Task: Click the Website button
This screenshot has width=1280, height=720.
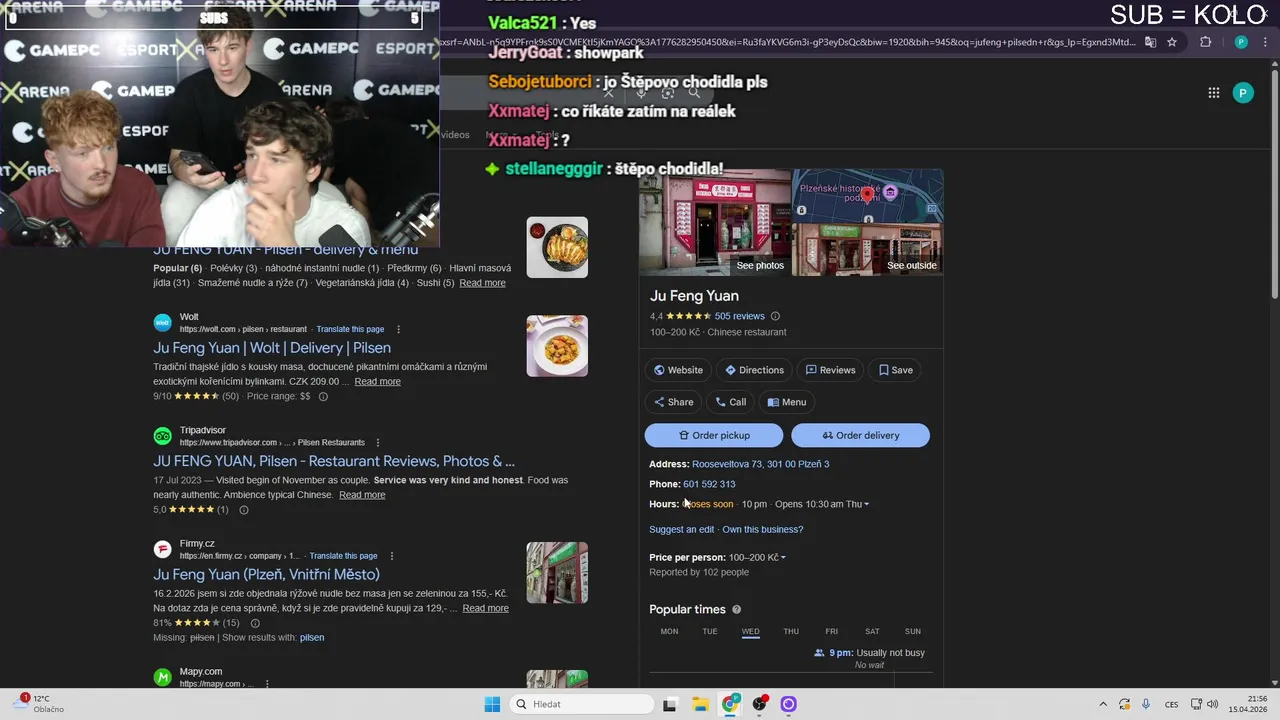Action: click(678, 370)
